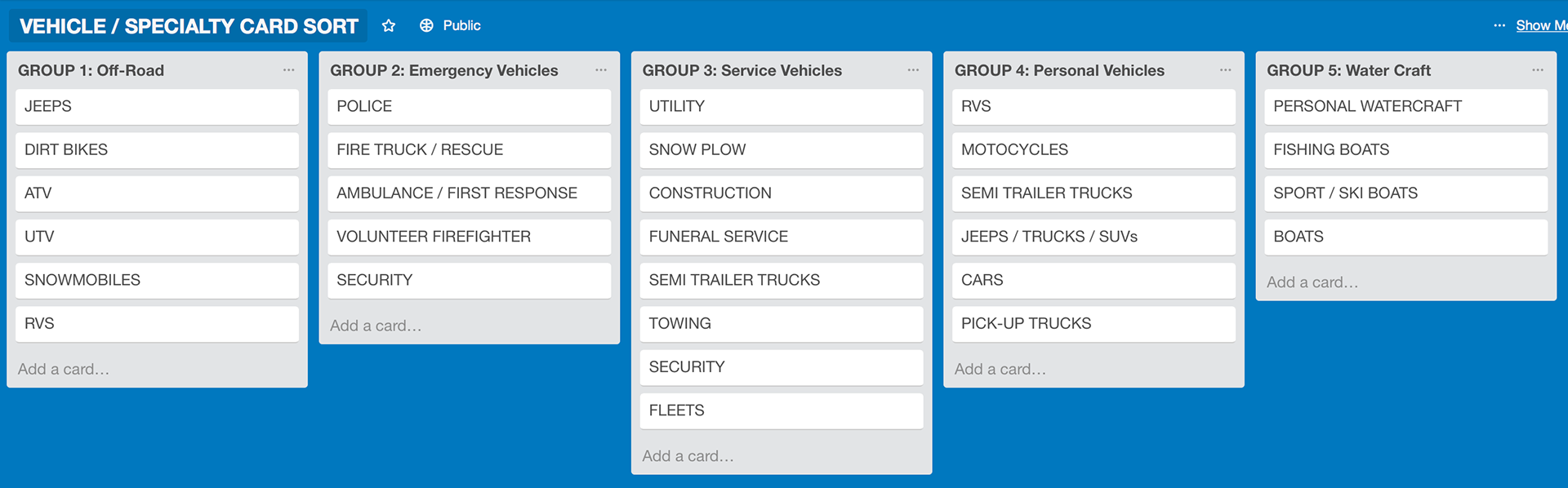Add a card to the Water Craft list
1568x488 pixels.
point(1312,282)
